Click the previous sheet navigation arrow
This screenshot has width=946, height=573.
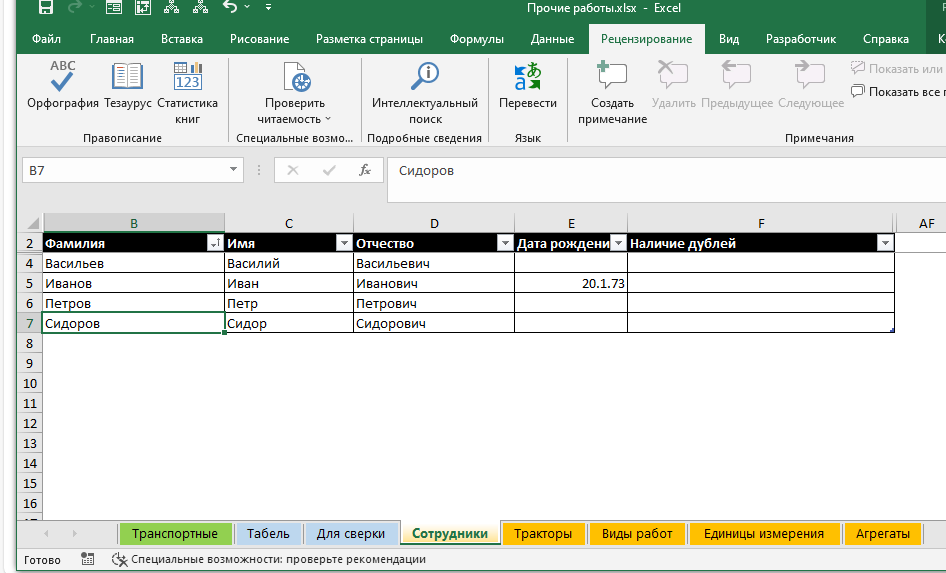coord(46,533)
